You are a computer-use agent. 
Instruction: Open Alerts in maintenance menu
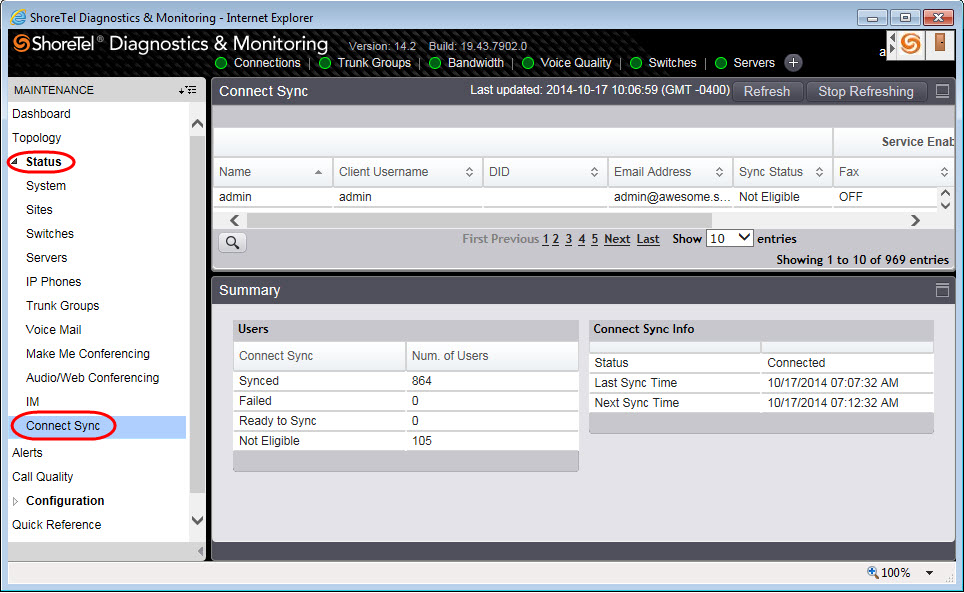point(27,452)
